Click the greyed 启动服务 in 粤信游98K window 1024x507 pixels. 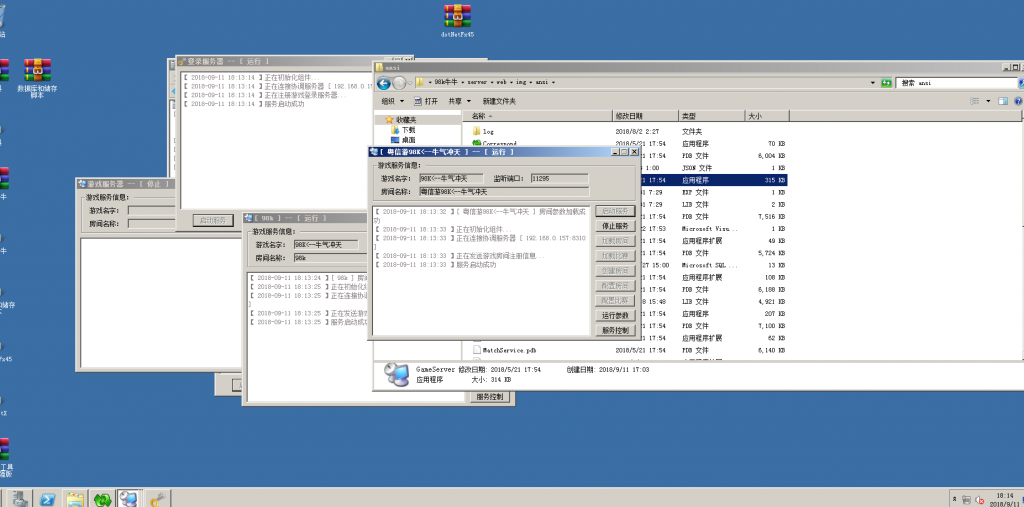click(x=615, y=211)
